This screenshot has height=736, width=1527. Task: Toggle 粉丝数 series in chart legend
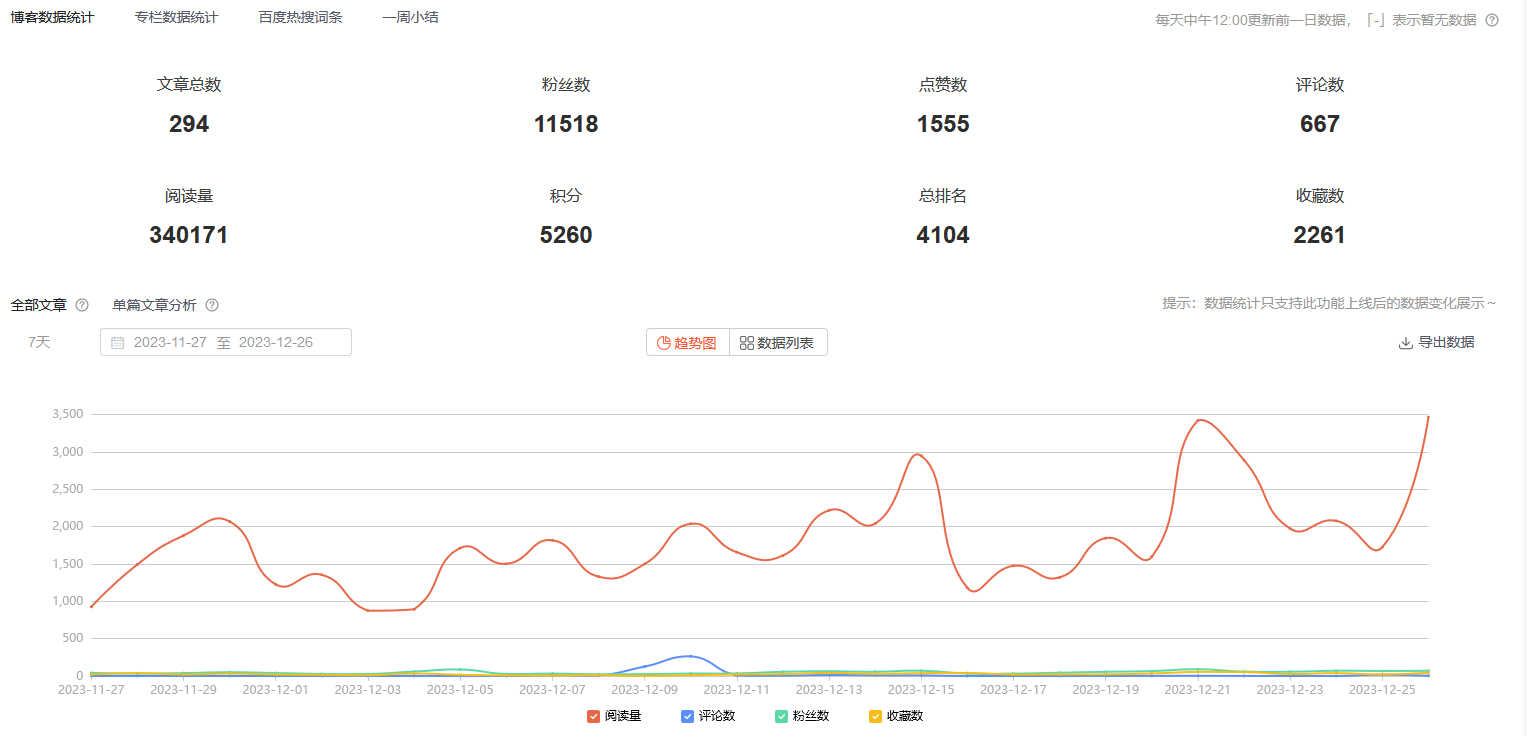802,716
